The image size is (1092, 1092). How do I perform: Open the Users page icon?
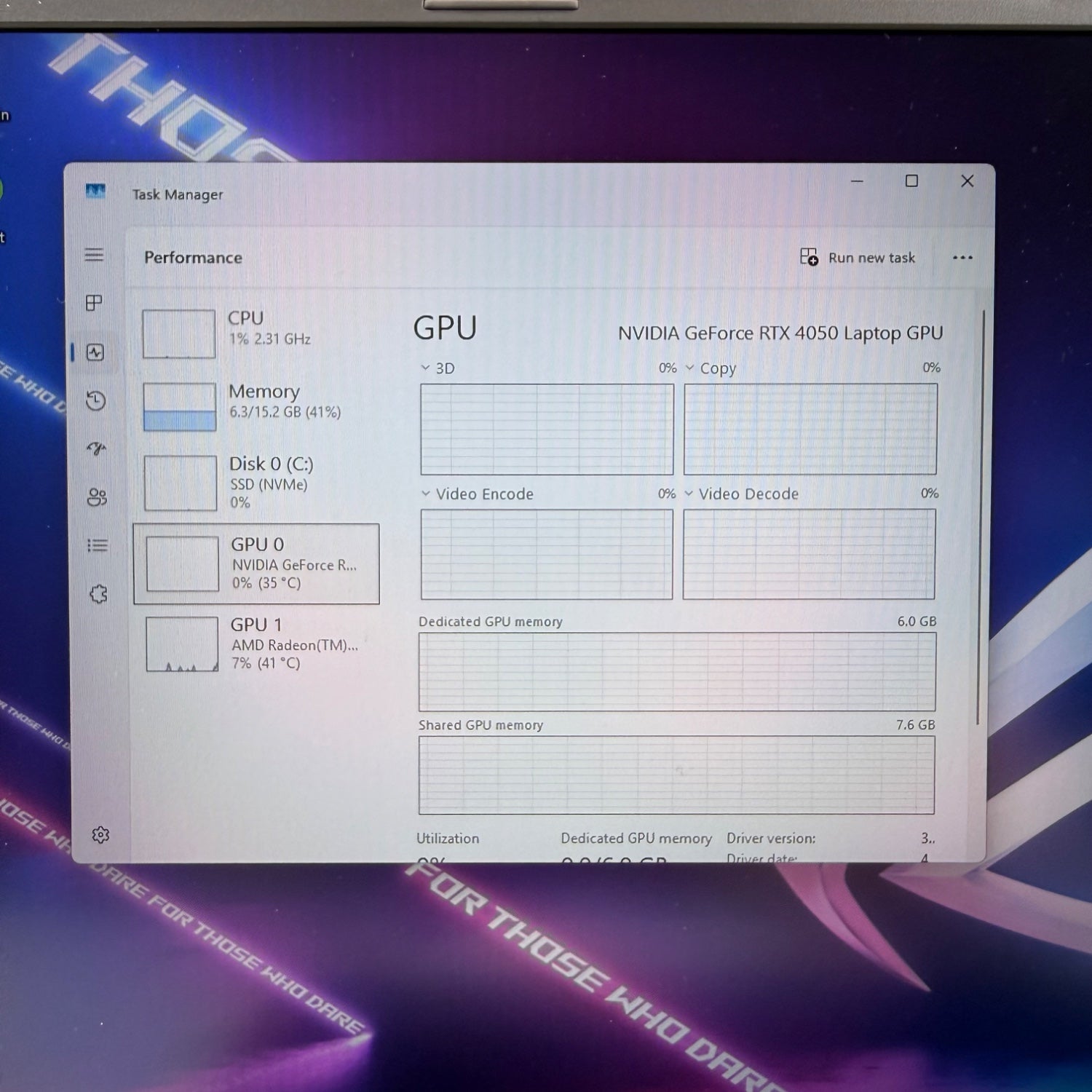(x=97, y=497)
